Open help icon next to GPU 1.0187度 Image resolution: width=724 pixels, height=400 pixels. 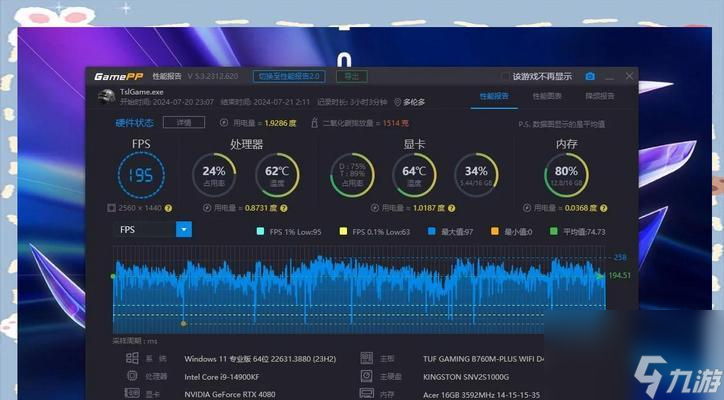click(452, 208)
